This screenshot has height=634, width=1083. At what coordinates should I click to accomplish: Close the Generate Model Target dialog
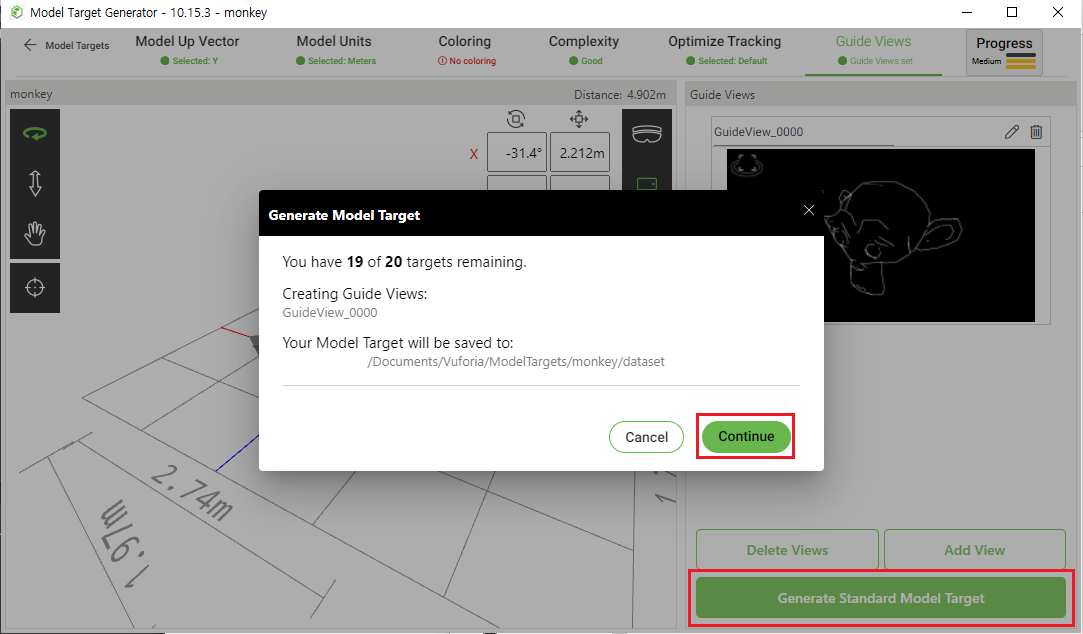pos(809,210)
